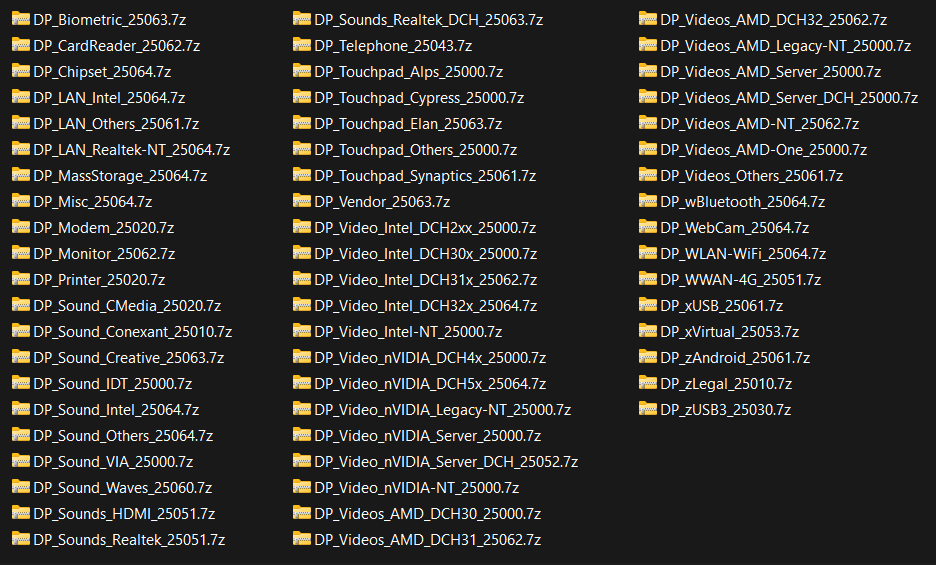
Task: Select file name DP_Video_nVIDIA_DCH4x_25000.7z
Action: (430, 358)
